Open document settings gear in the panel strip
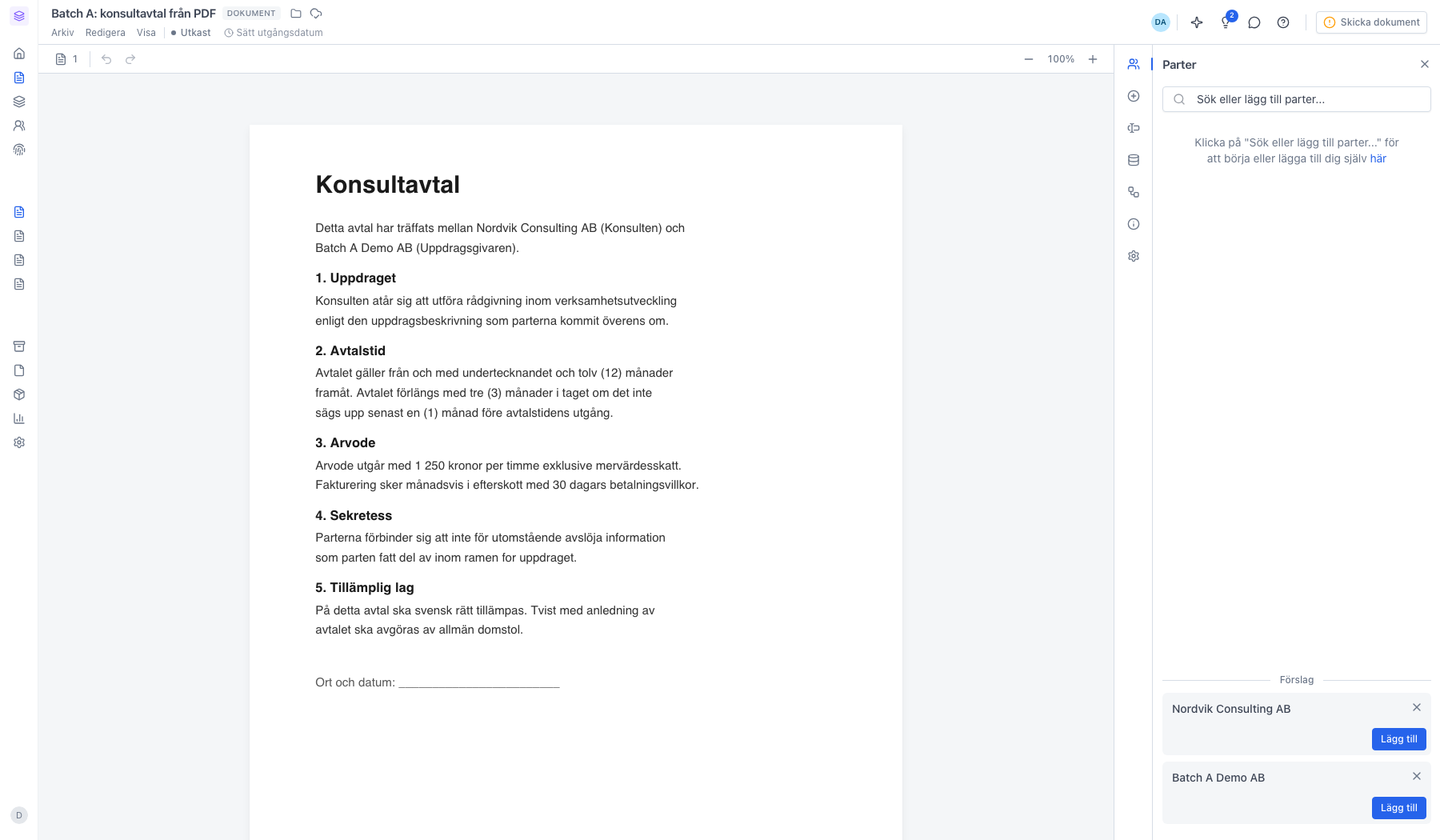This screenshot has width=1440, height=840. coord(1134,256)
